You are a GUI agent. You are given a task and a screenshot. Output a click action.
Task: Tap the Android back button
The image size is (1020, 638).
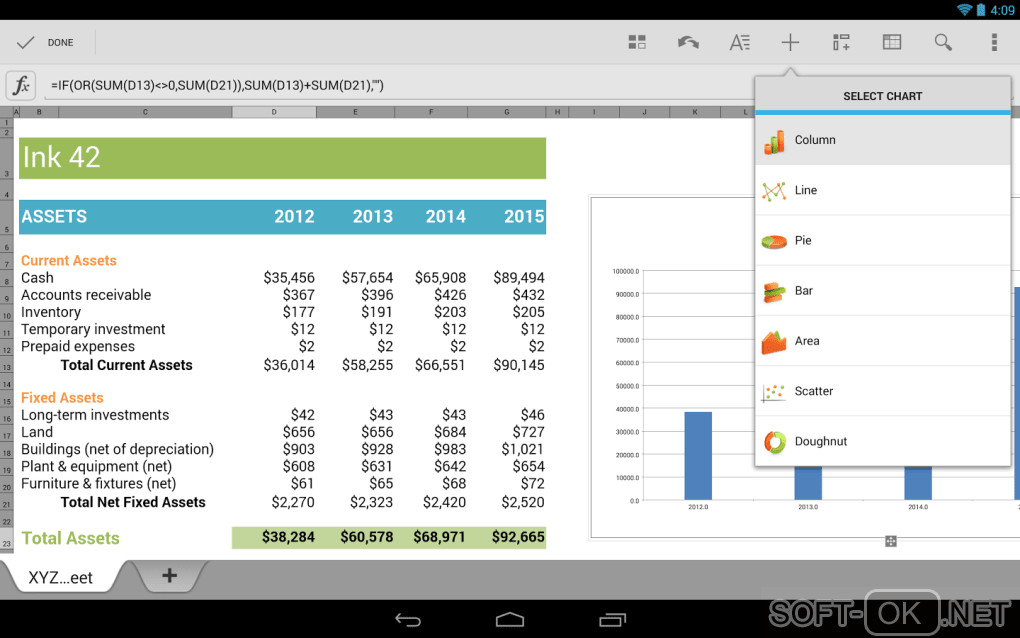coord(408,620)
